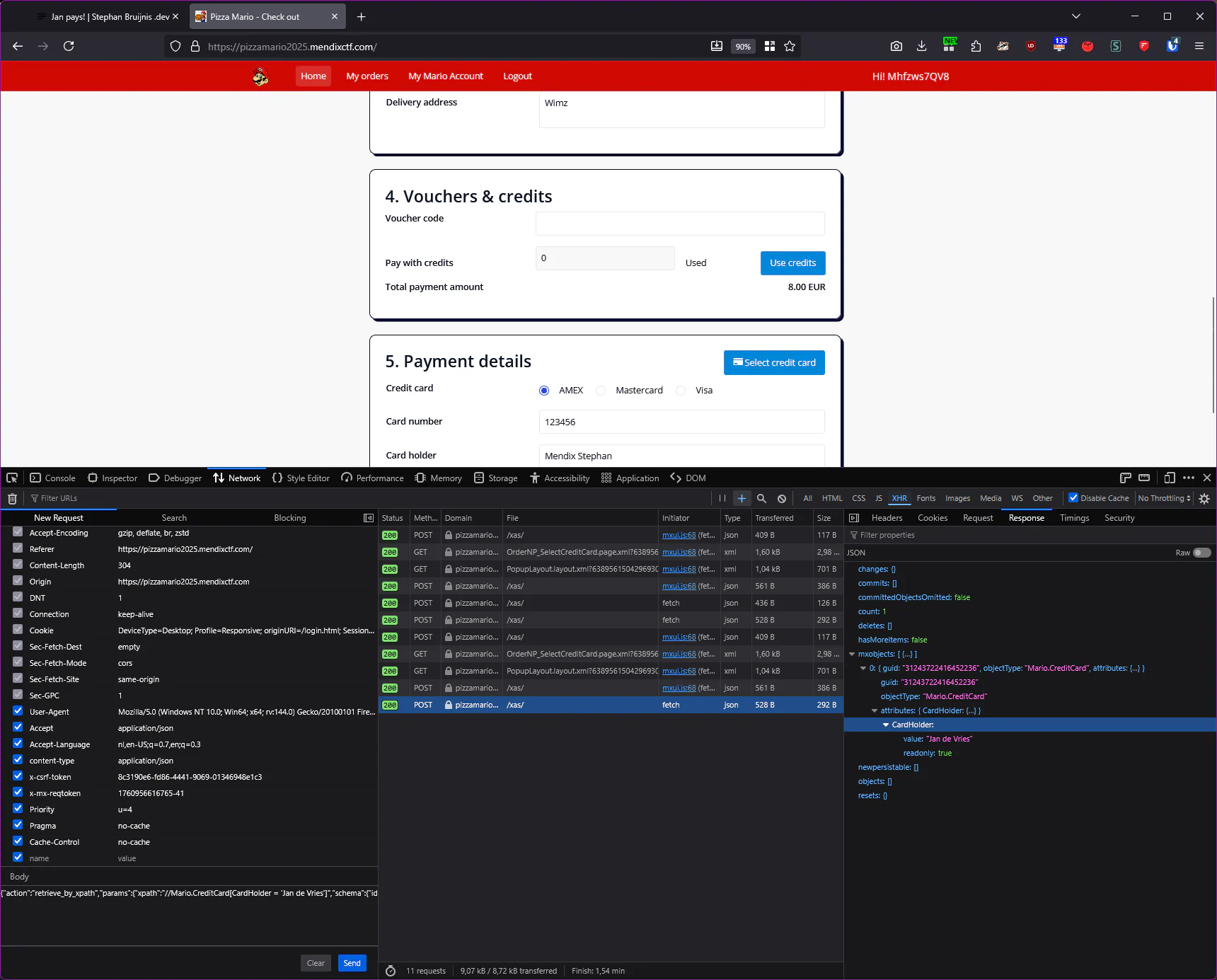Open Network Monitor settings via the gear icon
This screenshot has width=1217, height=980.
(x=1204, y=498)
